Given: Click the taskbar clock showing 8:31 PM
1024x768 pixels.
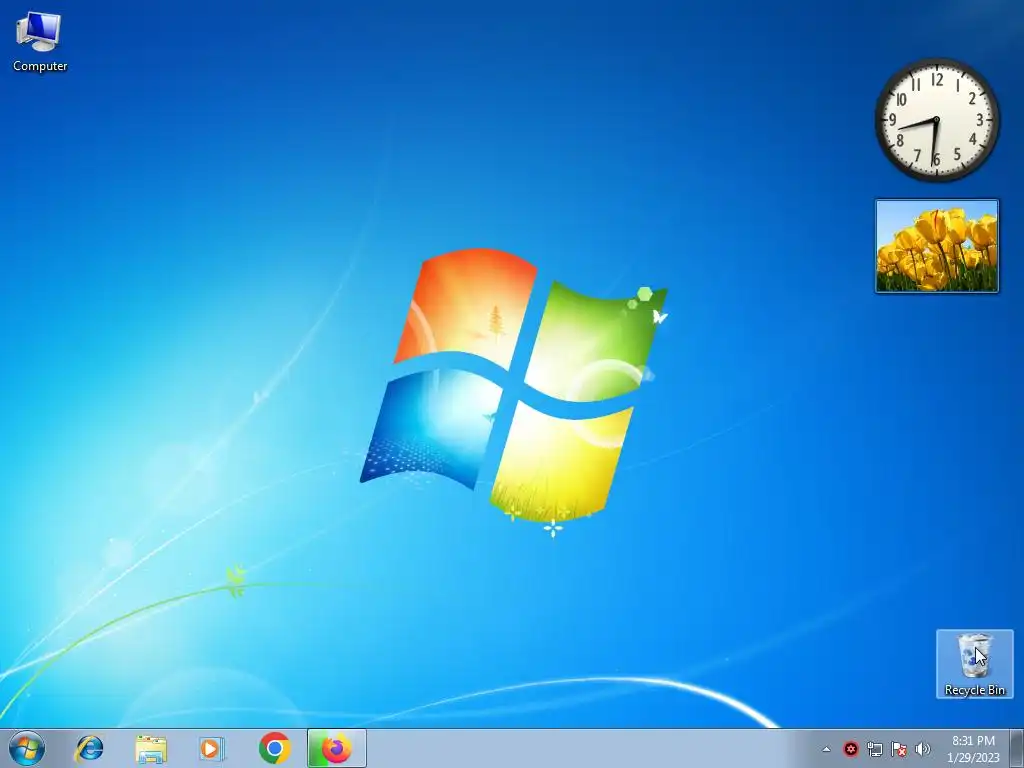Looking at the screenshot, I should 973,749.
